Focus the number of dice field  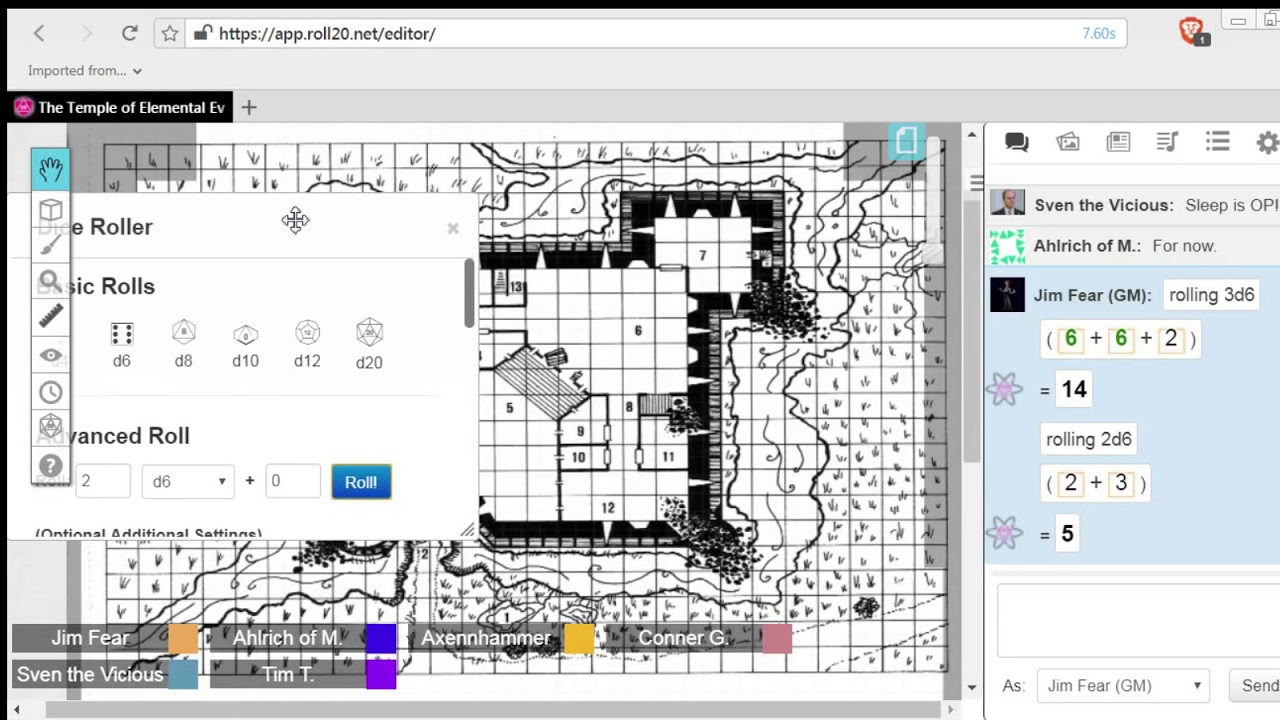click(101, 481)
